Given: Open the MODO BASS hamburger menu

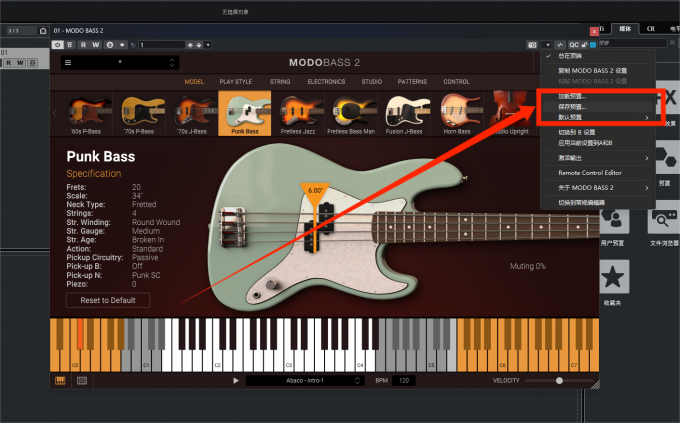Looking at the screenshot, I should point(68,62).
